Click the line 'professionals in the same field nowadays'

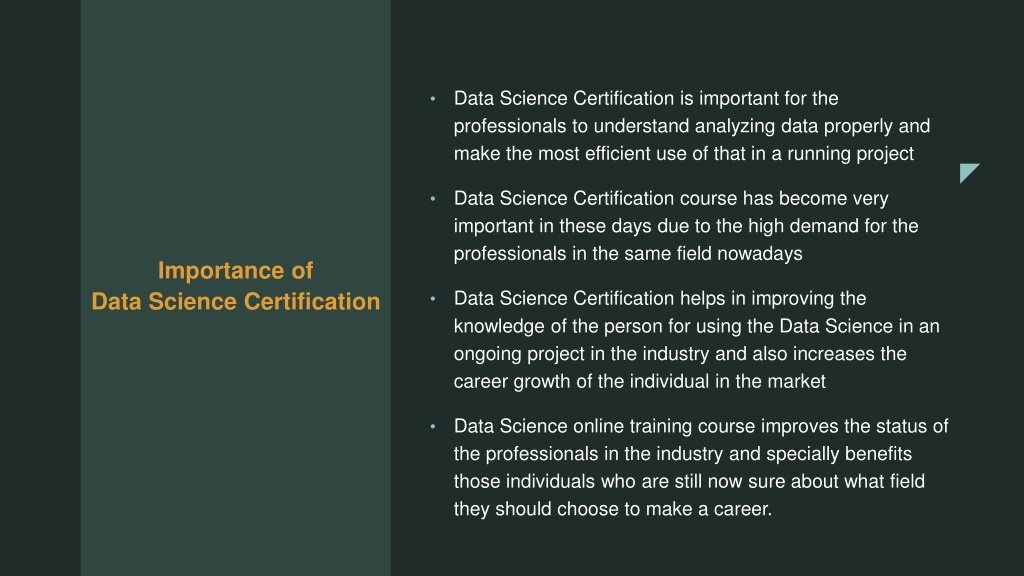pos(628,253)
